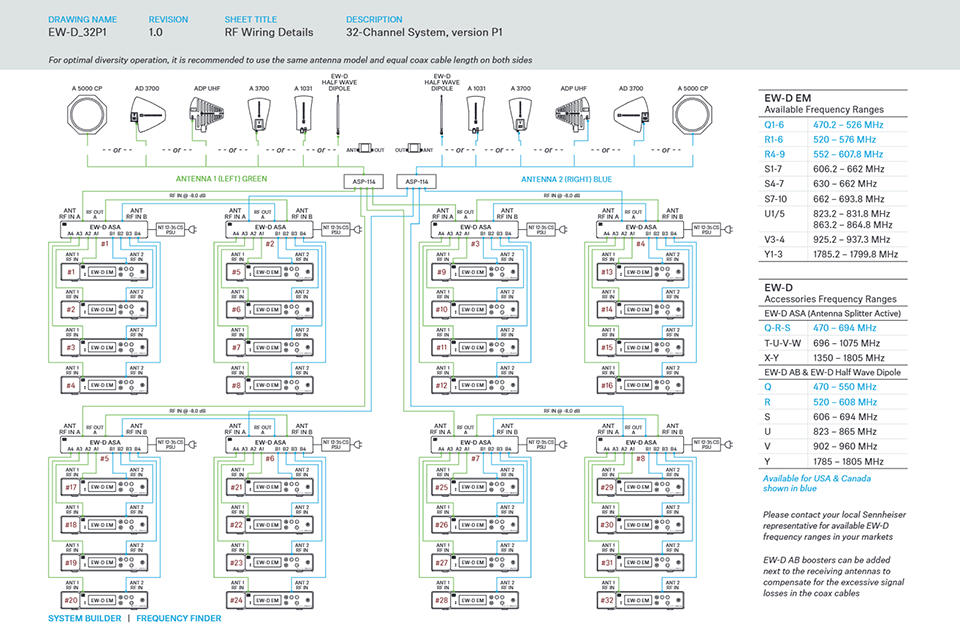Select the NT 12-35 CS PSU next to ASA #4
Viewport: 960px width, 640px height.
tap(707, 230)
